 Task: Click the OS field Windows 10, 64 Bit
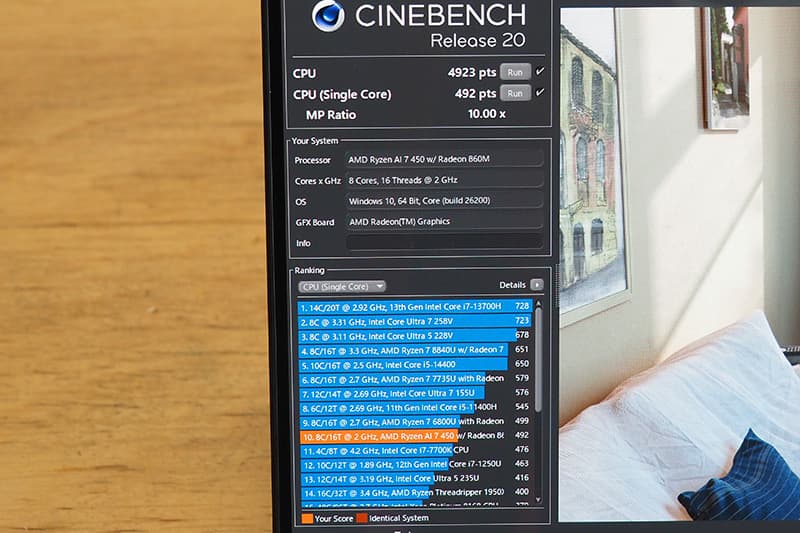click(444, 201)
